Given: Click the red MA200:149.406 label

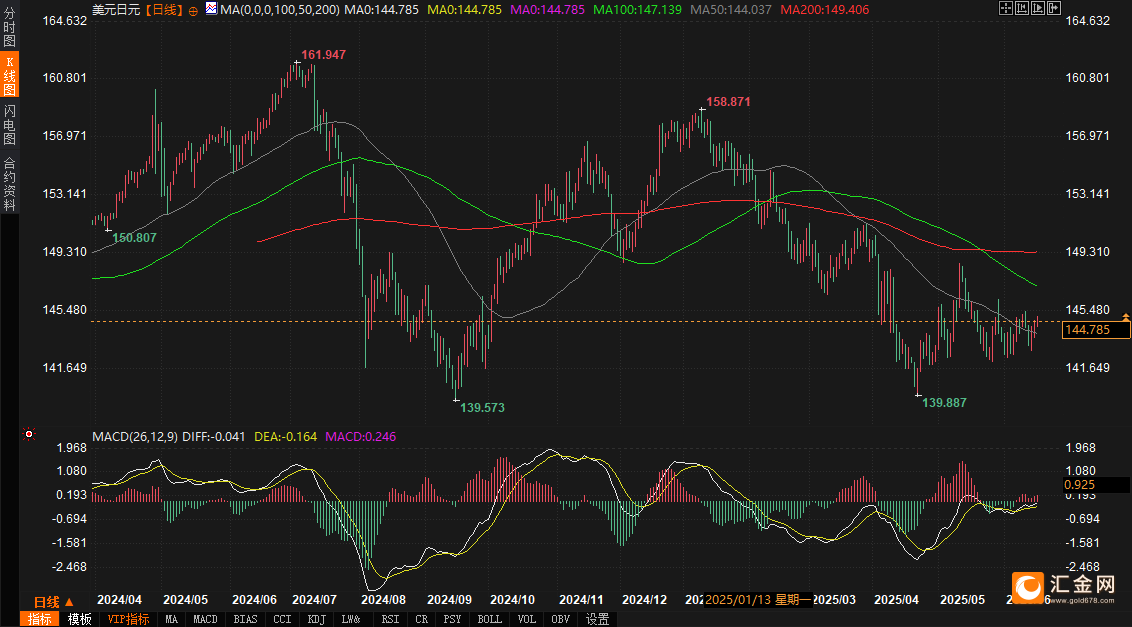Looking at the screenshot, I should [x=824, y=10].
